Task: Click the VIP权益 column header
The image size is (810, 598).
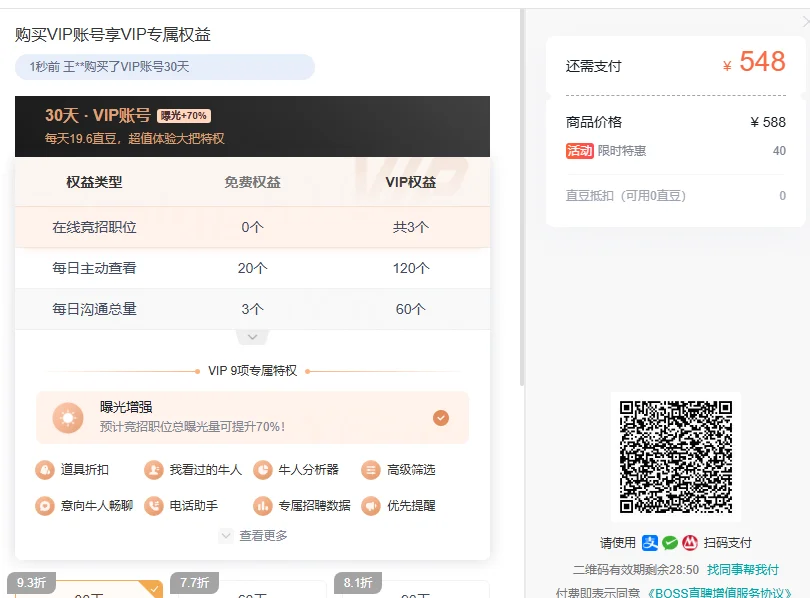Action: [x=411, y=182]
